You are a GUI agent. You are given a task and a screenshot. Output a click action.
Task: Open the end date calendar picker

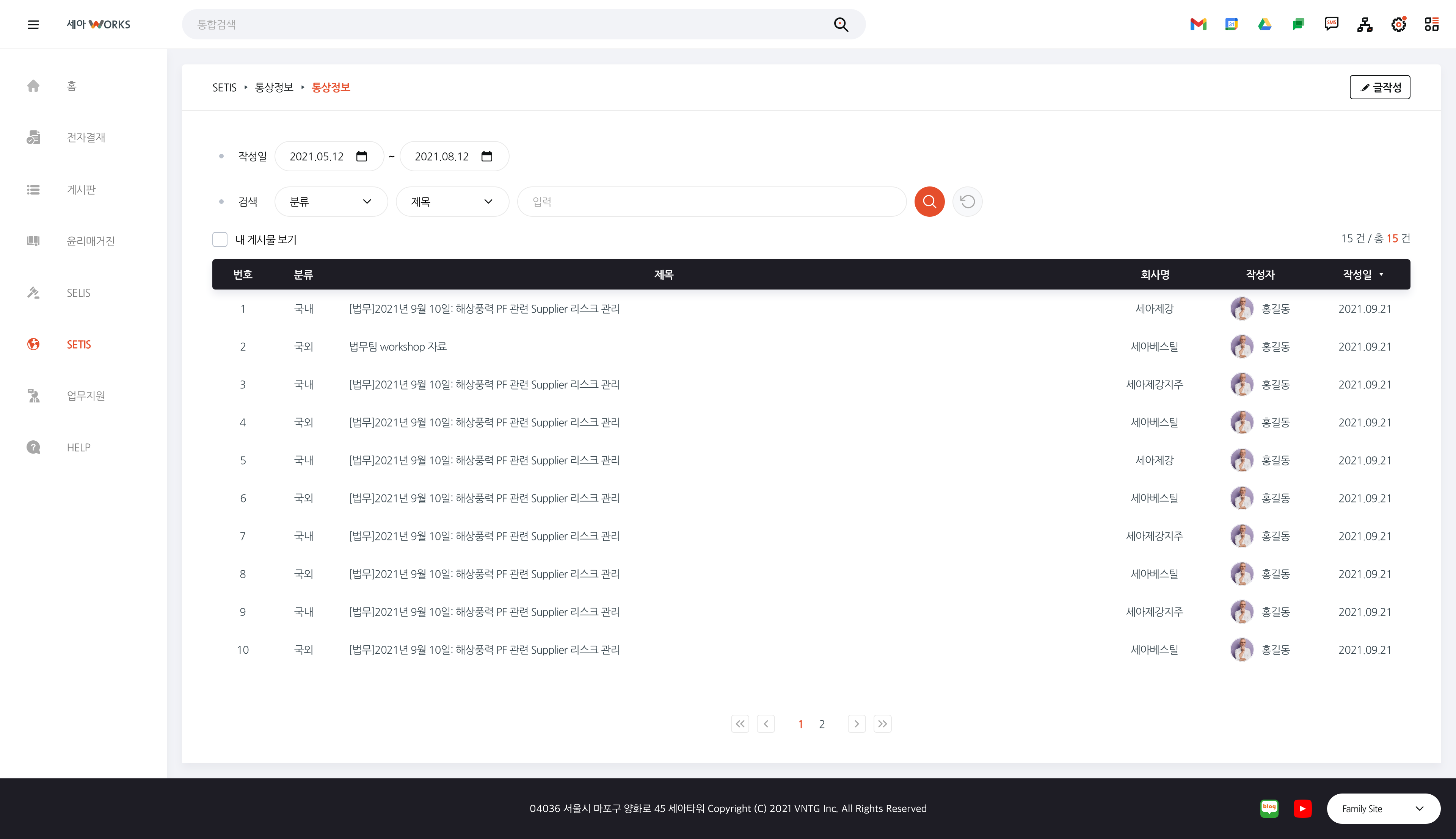point(486,156)
